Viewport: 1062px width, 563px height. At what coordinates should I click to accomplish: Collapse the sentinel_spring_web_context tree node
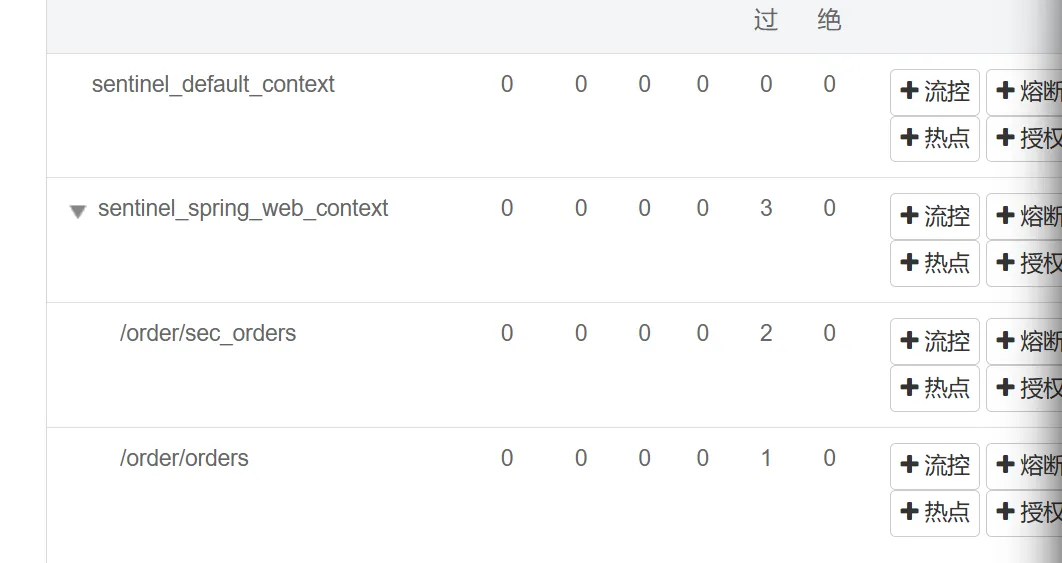pyautogui.click(x=78, y=211)
